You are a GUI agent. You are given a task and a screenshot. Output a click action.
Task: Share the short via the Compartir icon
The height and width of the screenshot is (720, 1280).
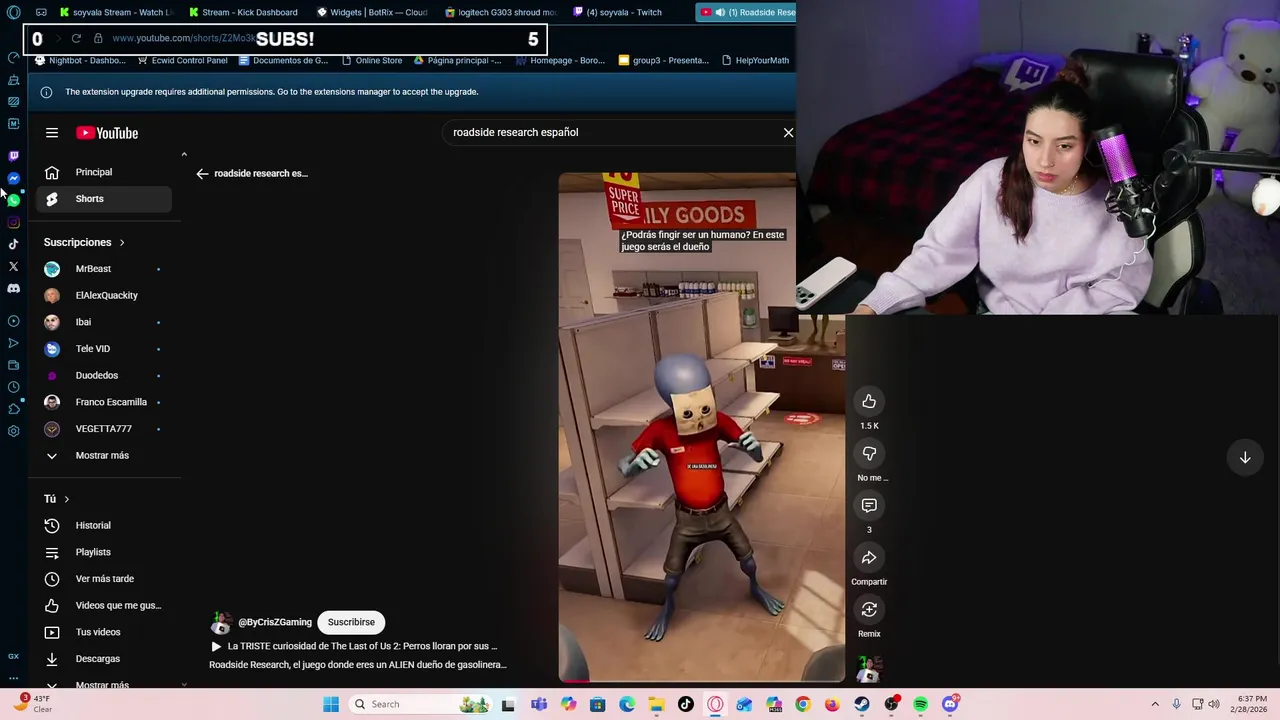[x=869, y=558]
